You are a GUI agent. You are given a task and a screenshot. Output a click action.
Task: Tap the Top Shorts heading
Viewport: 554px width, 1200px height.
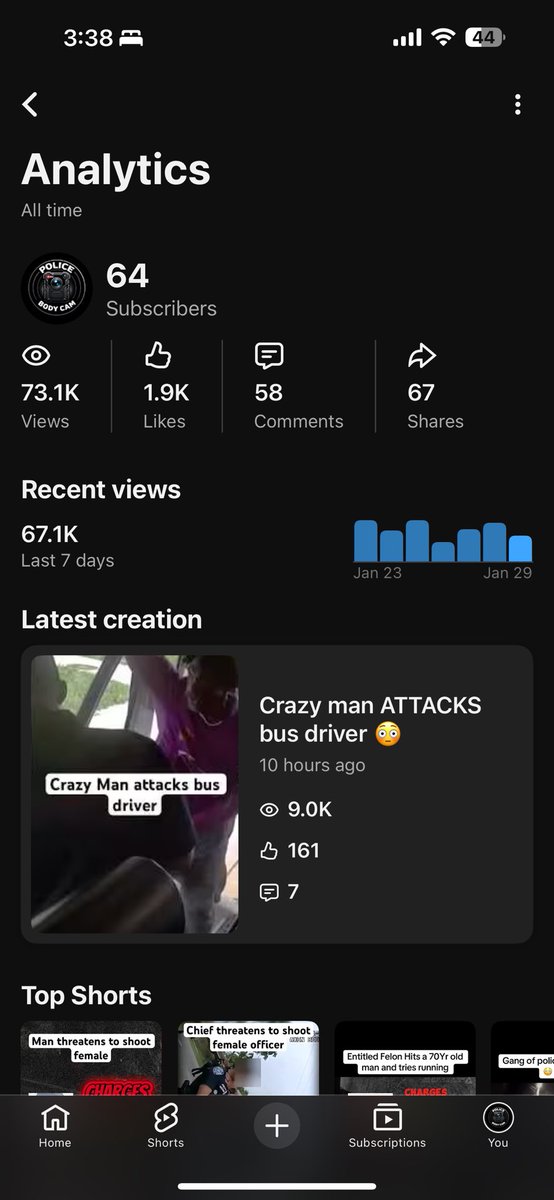click(x=86, y=995)
